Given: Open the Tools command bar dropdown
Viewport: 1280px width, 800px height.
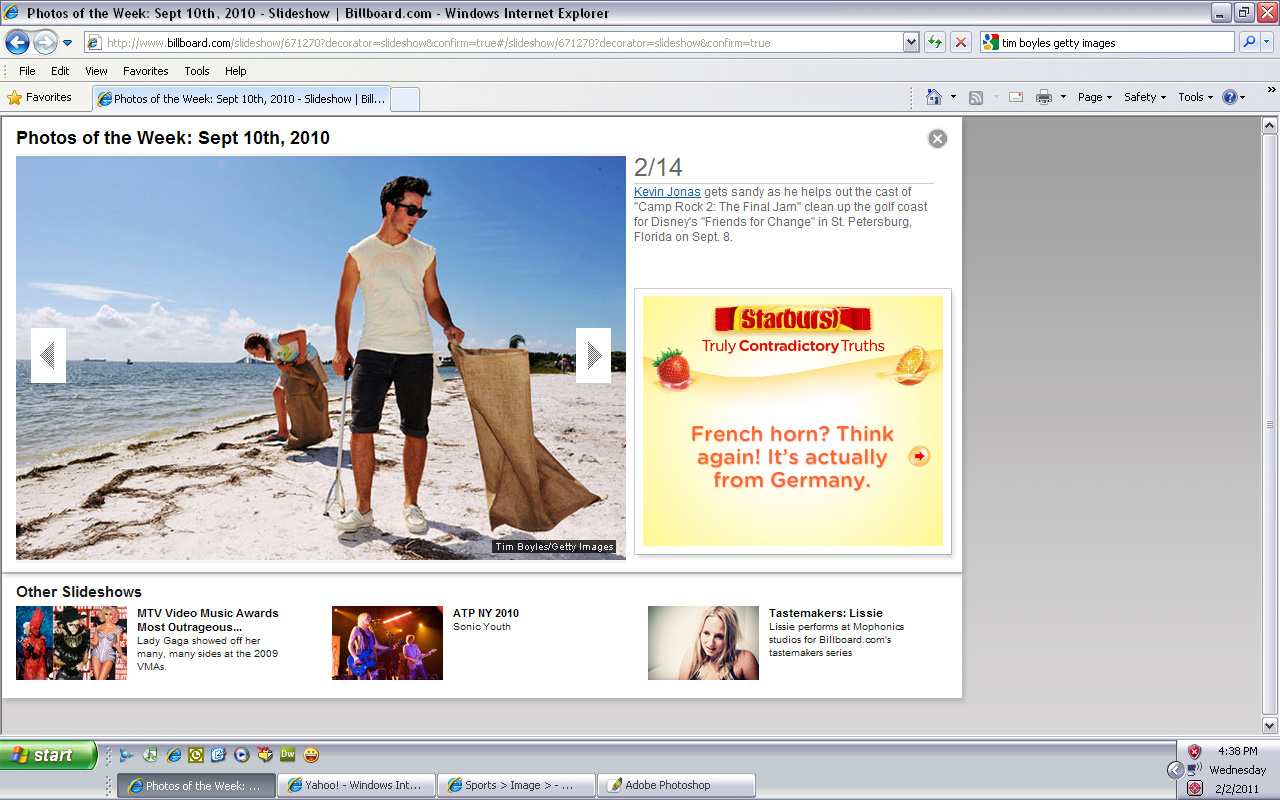Looking at the screenshot, I should tap(1195, 97).
